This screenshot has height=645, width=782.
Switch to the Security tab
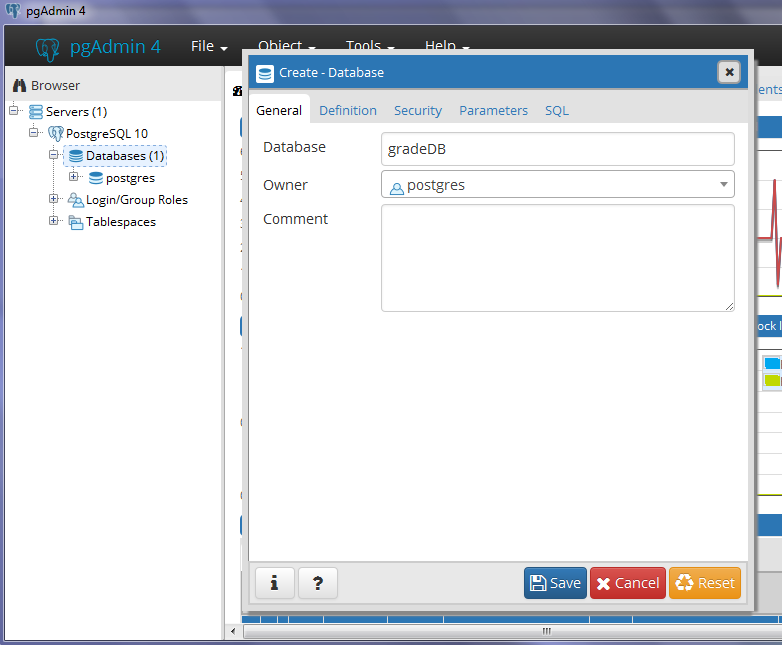[418, 110]
